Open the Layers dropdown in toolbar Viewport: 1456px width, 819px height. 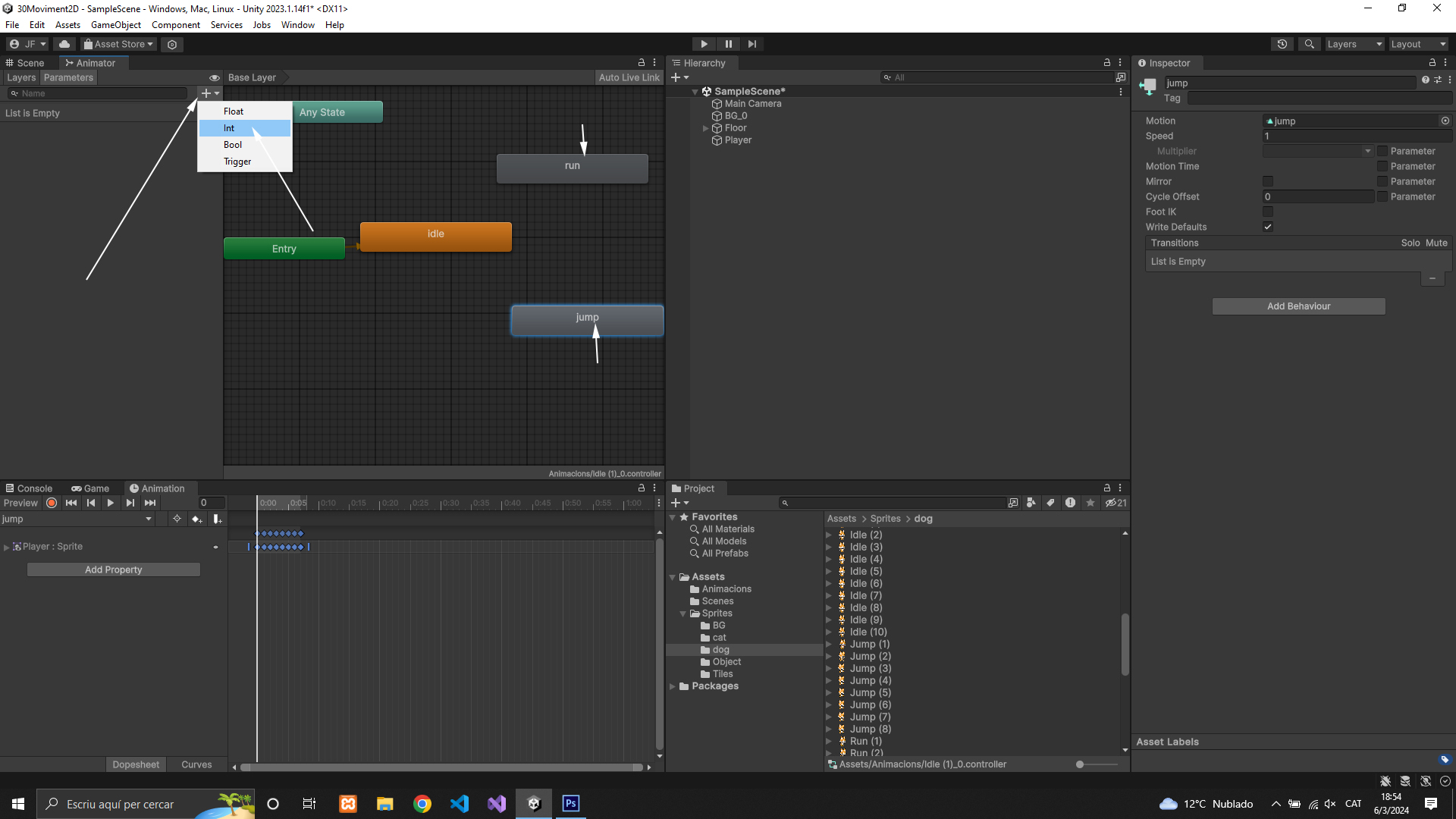pyautogui.click(x=1354, y=44)
